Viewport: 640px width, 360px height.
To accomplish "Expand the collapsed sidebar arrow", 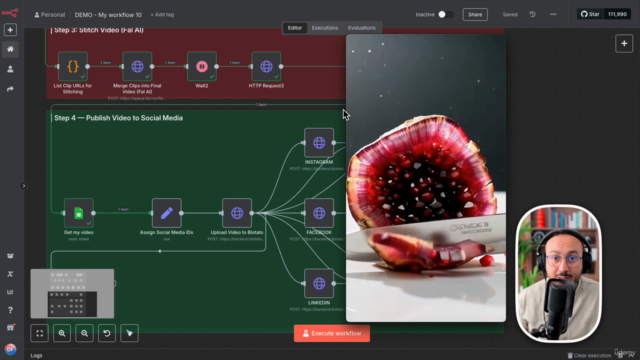I will pos(24,186).
